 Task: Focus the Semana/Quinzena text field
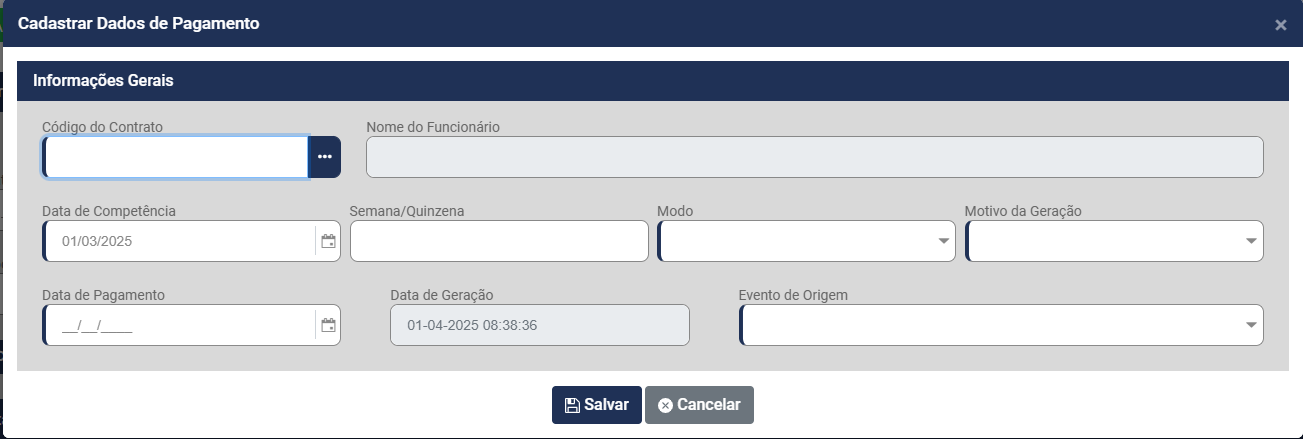(499, 241)
